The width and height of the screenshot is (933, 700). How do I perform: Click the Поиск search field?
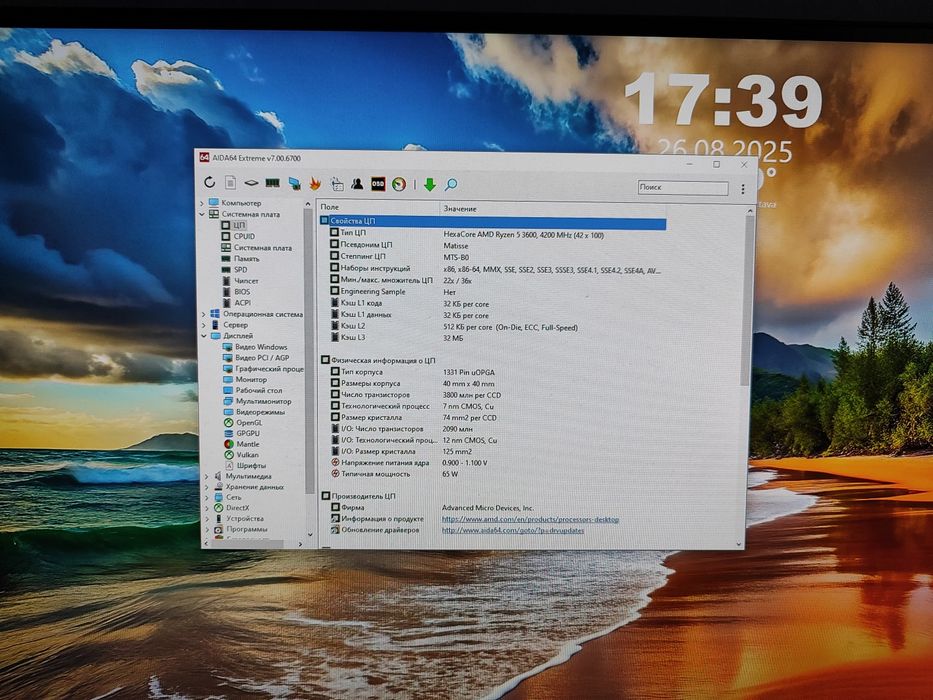click(x=682, y=188)
